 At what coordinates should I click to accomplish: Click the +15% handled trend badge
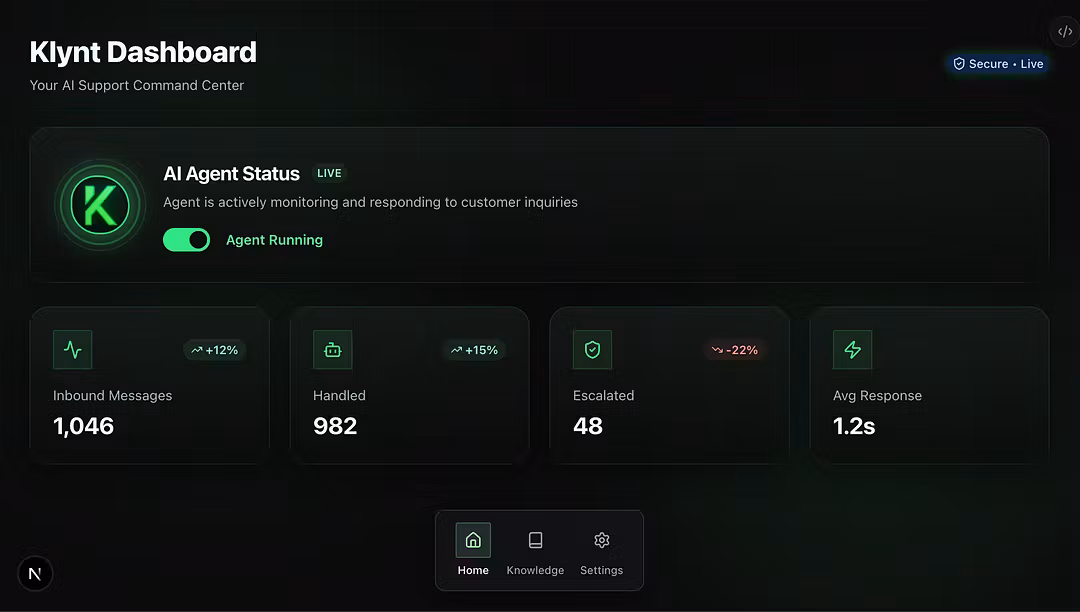tap(474, 350)
